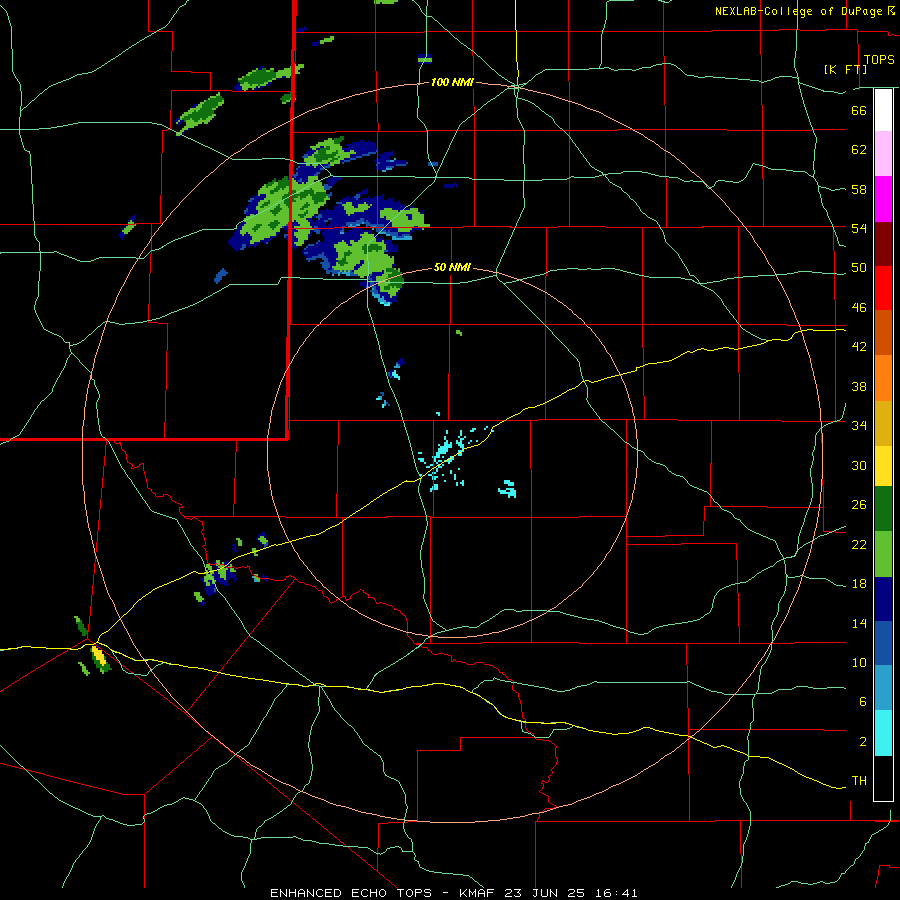This screenshot has width=900, height=900.
Task: Click the NEXLAB-College of DuPage label
Action: point(798,11)
